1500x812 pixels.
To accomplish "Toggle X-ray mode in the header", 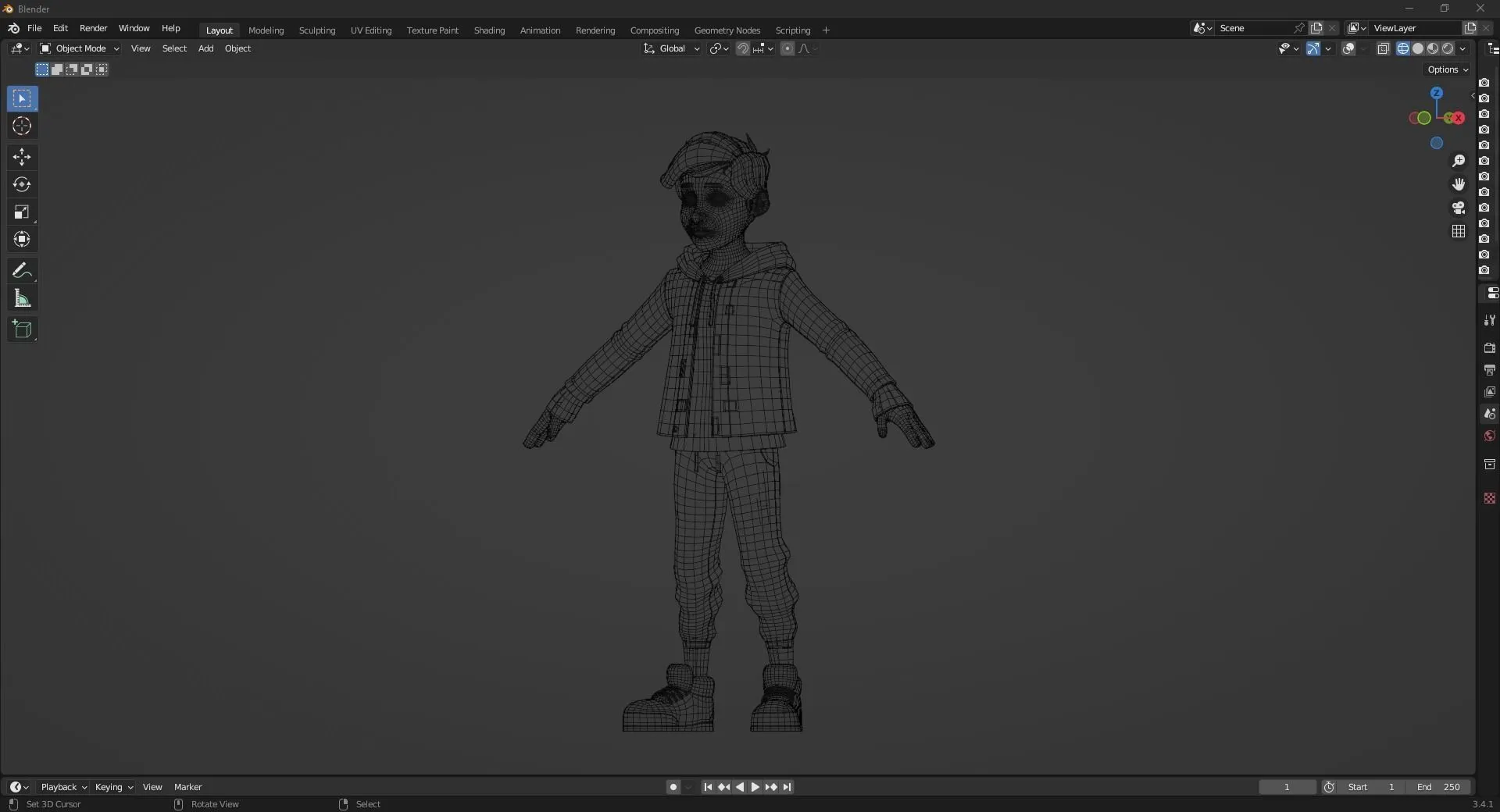I will (1384, 48).
